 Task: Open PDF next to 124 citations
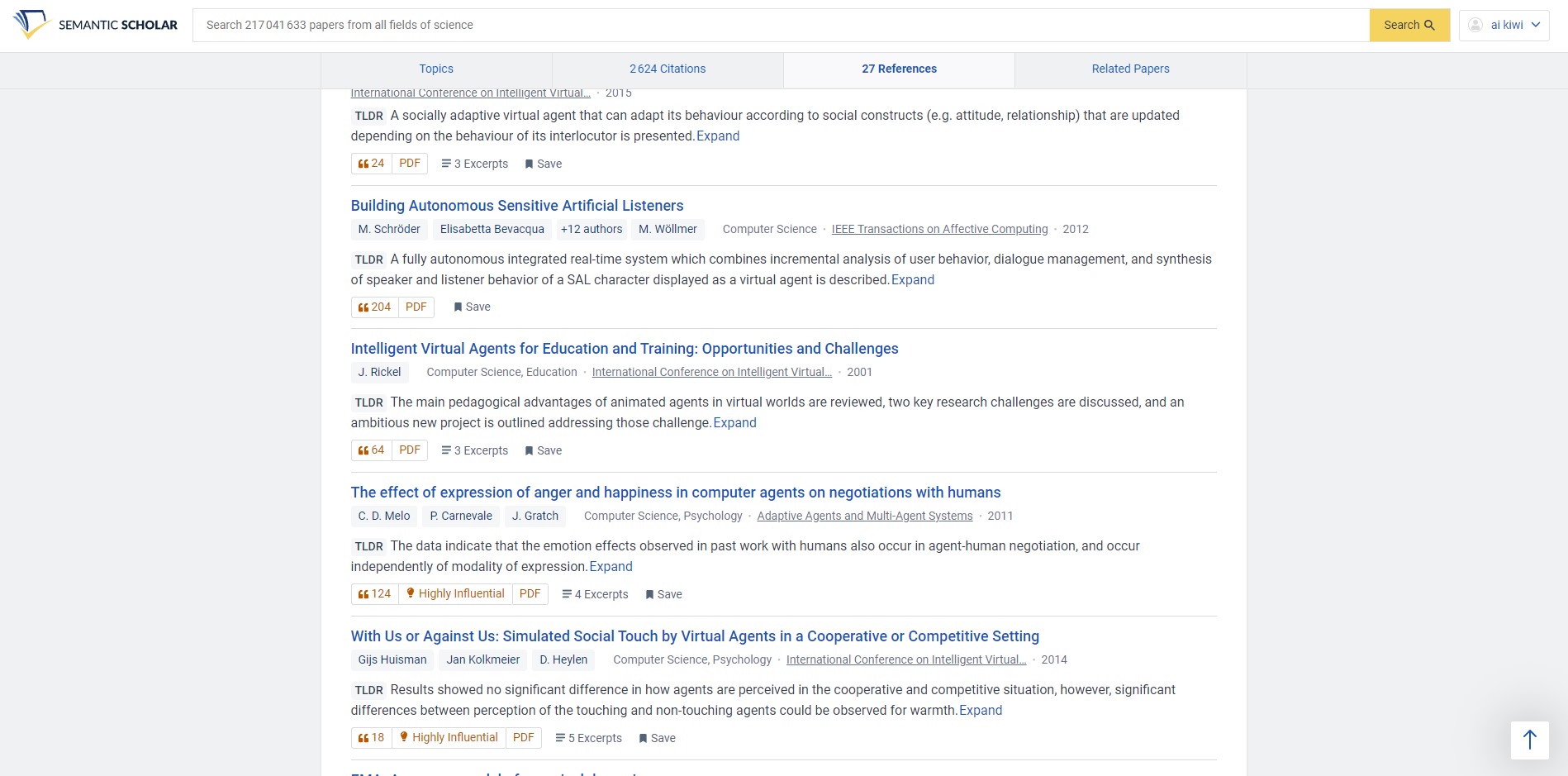tap(530, 594)
